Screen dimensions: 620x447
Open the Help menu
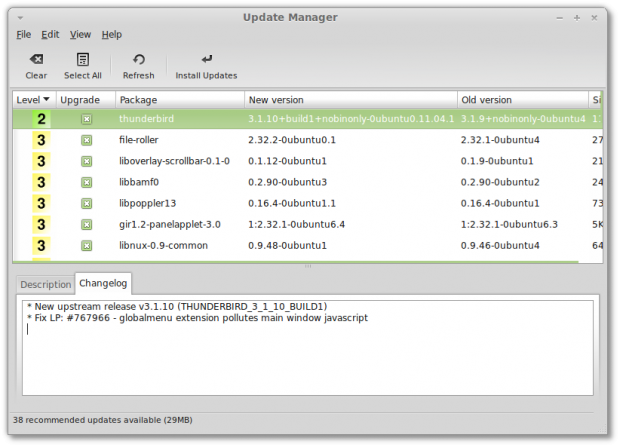point(112,35)
